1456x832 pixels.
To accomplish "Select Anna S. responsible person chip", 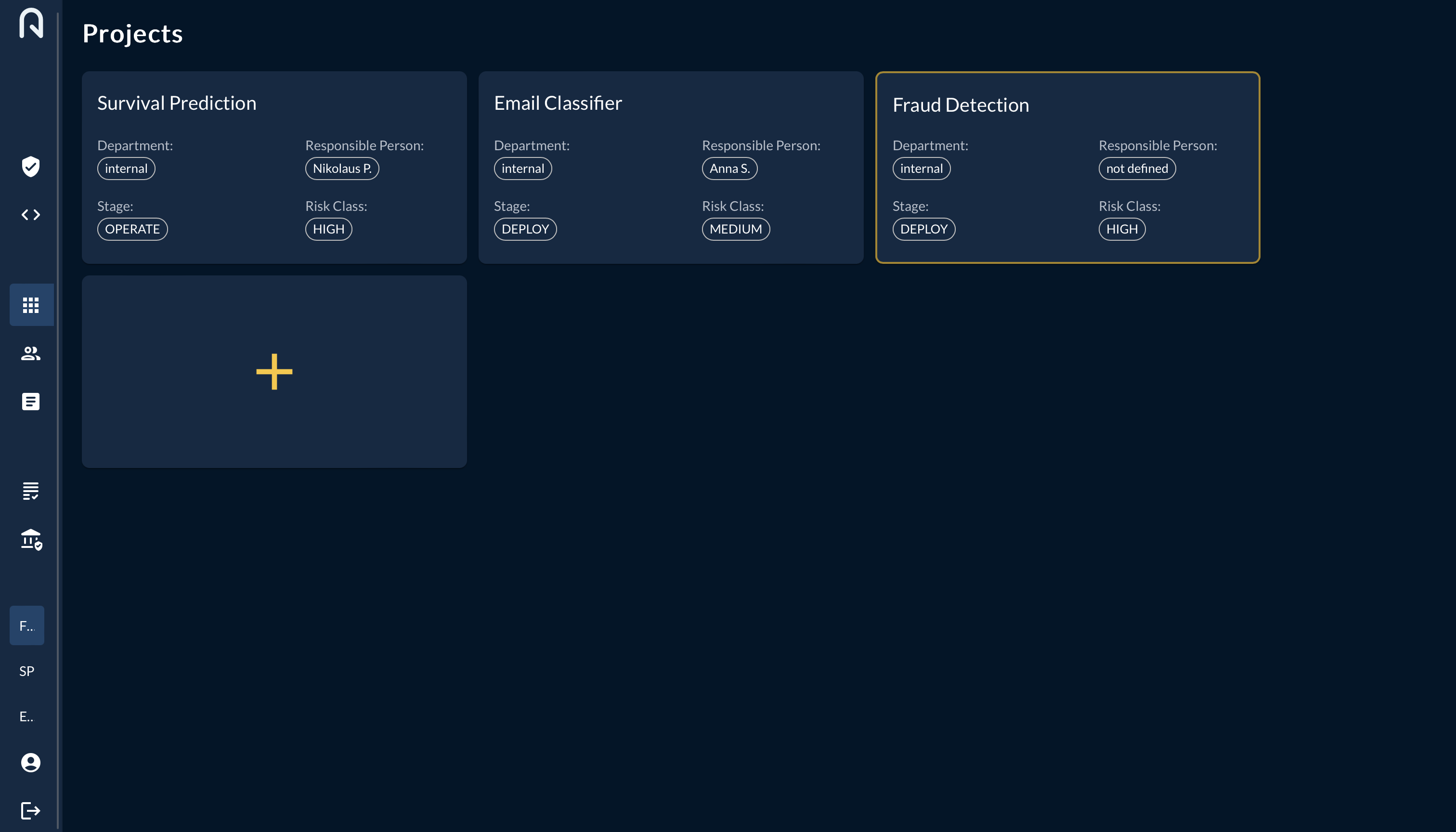I will [729, 168].
